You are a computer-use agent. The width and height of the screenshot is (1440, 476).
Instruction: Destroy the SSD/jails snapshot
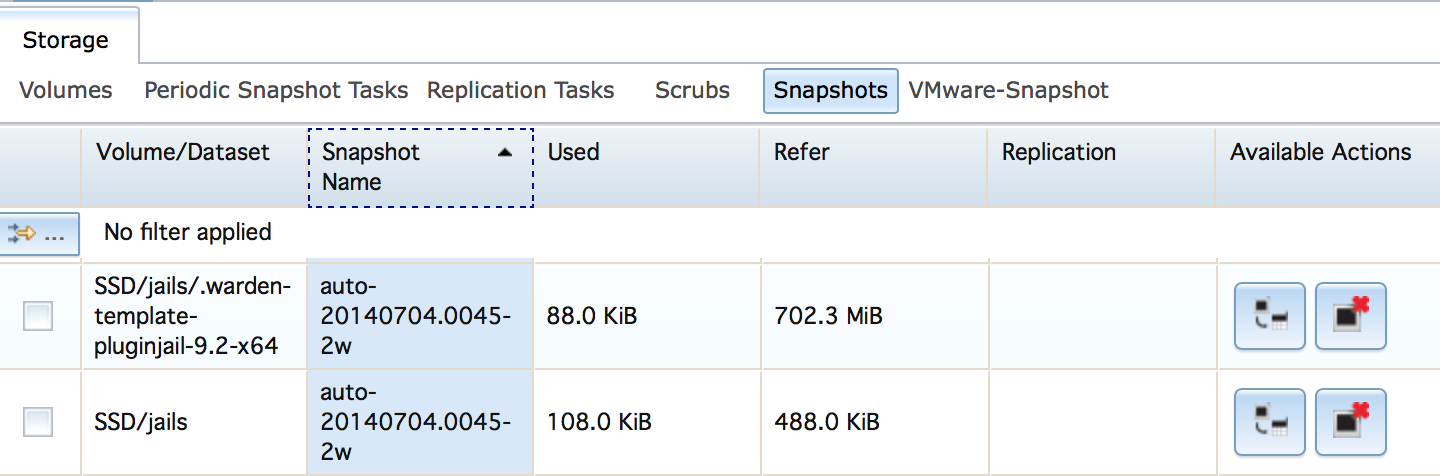(1351, 422)
